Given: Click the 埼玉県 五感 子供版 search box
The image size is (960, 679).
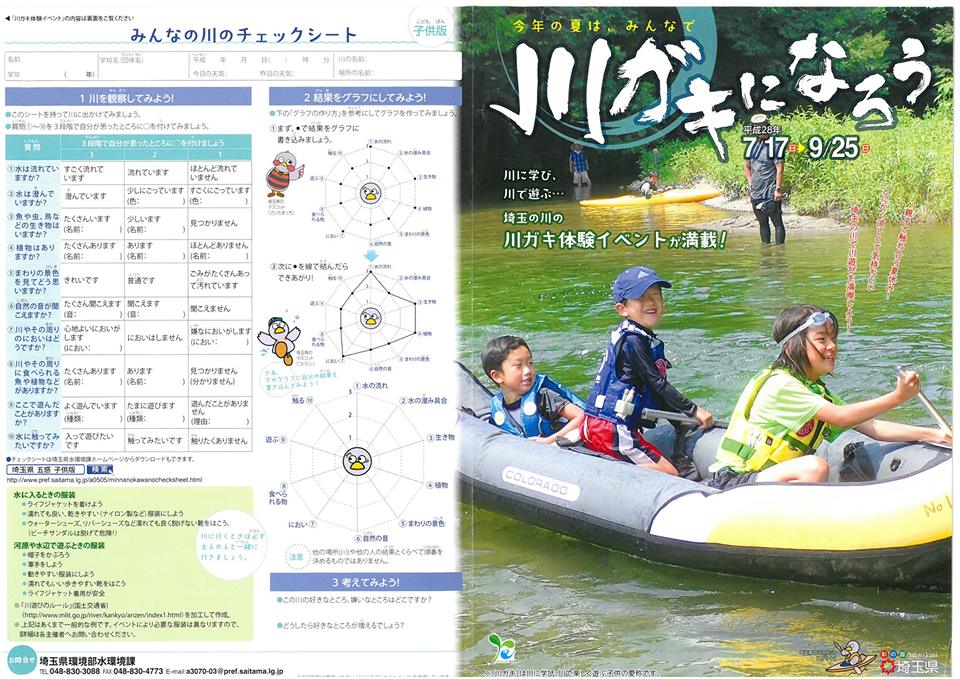Looking at the screenshot, I should pyautogui.click(x=45, y=468).
